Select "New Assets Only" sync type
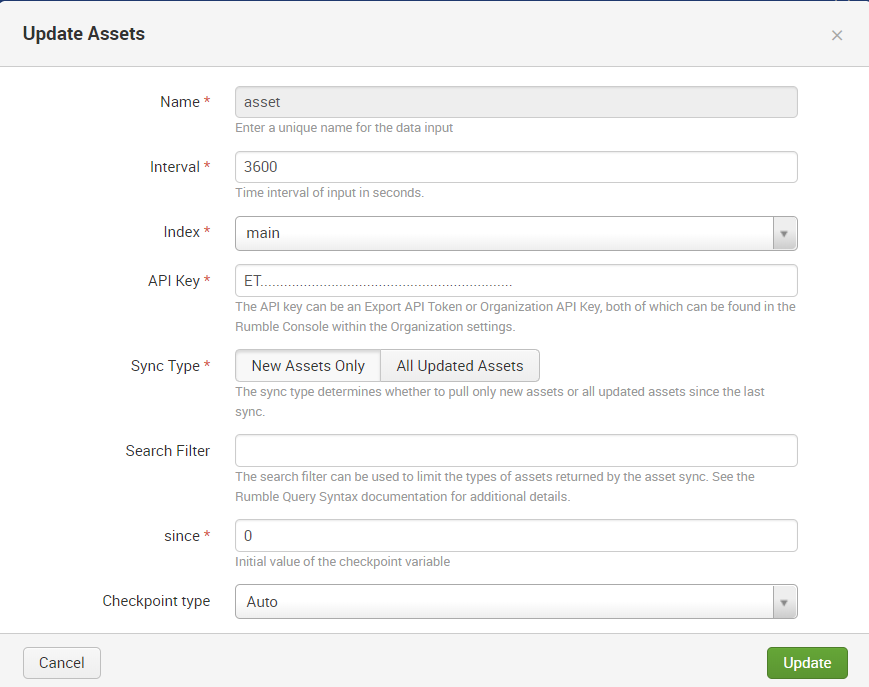 [307, 365]
